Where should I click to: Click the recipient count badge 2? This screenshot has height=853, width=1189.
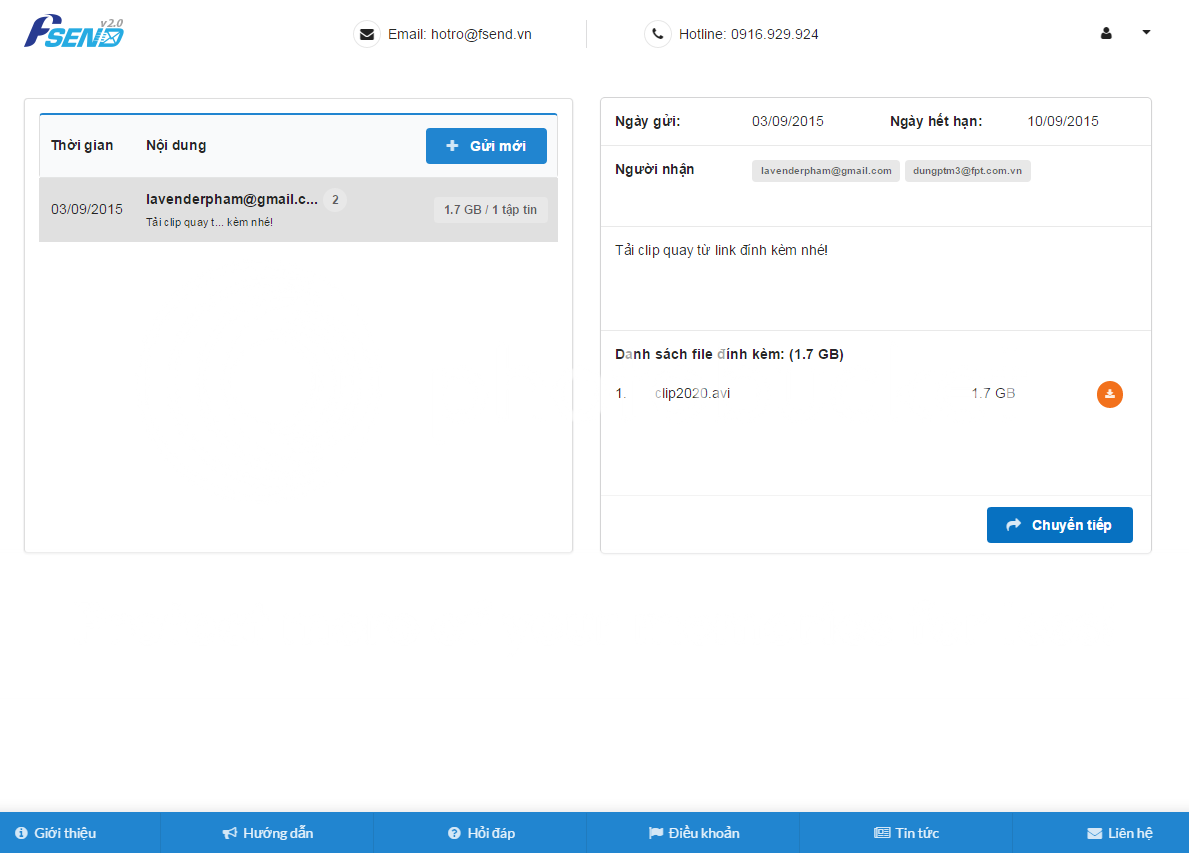click(x=335, y=200)
